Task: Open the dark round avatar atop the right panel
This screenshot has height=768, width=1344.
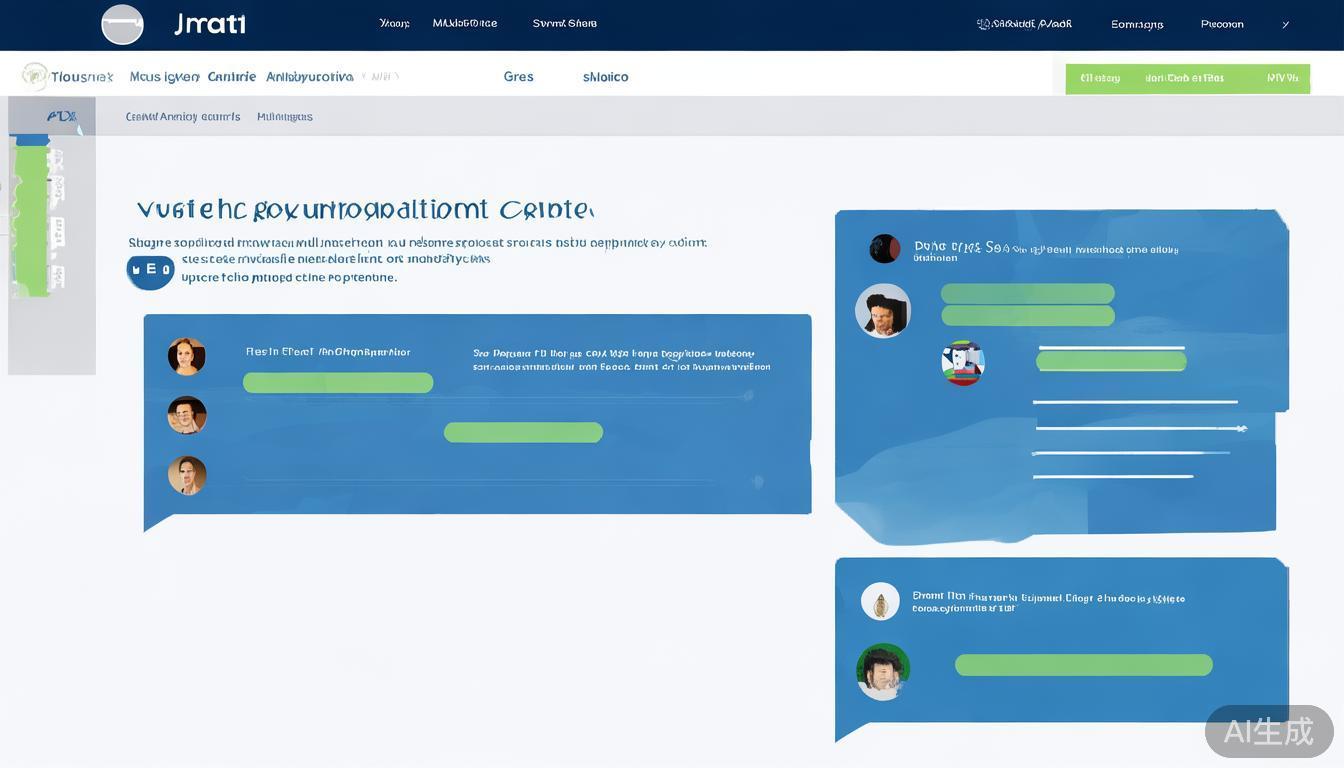Action: (884, 248)
